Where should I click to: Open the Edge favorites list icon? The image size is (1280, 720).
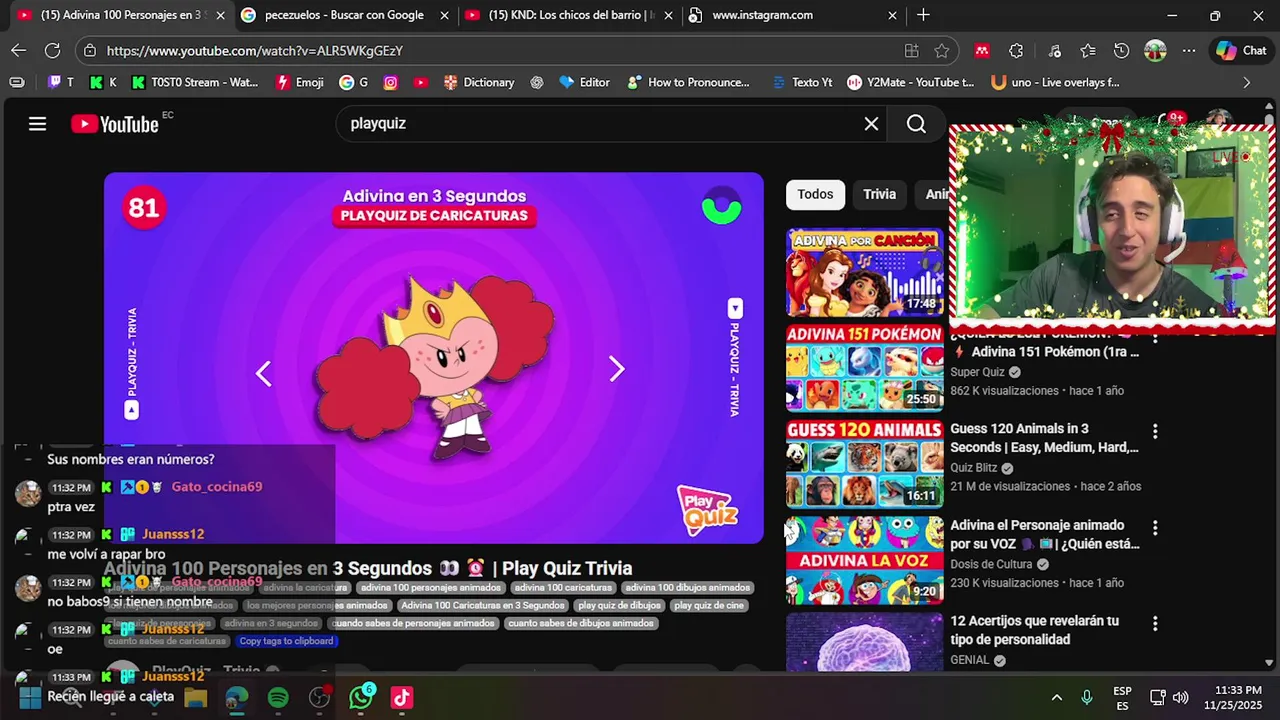(x=1088, y=51)
